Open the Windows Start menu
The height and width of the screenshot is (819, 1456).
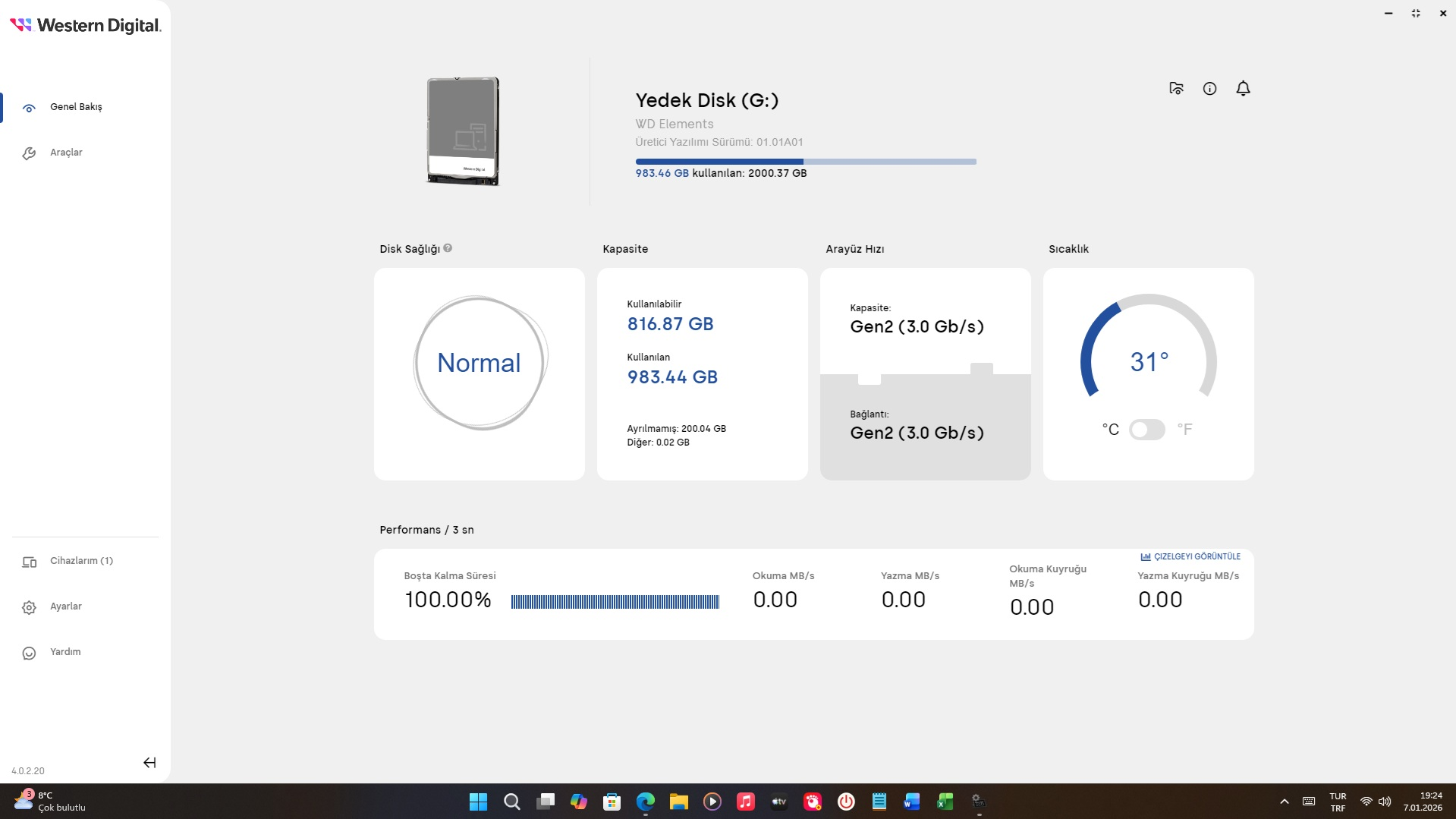[x=478, y=802]
